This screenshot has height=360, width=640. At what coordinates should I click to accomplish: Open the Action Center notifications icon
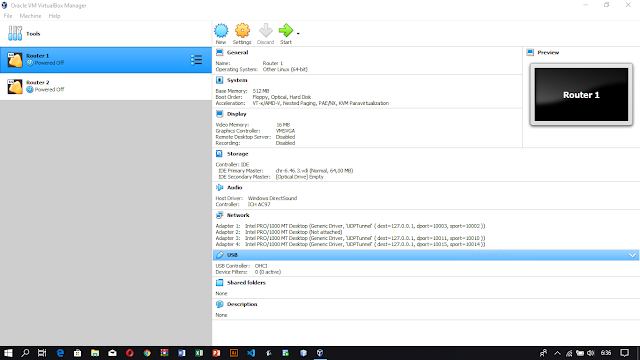624,353
